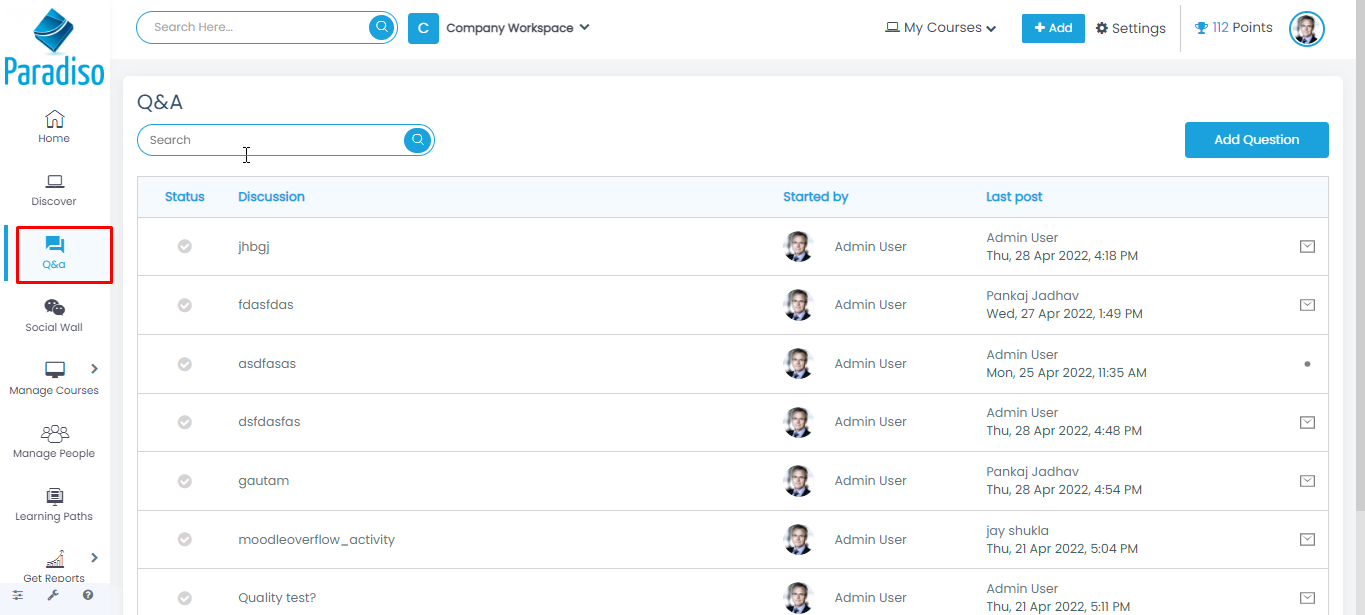The width and height of the screenshot is (1365, 615).
Task: Click the wrench icon at bottom left
Action: point(53,595)
